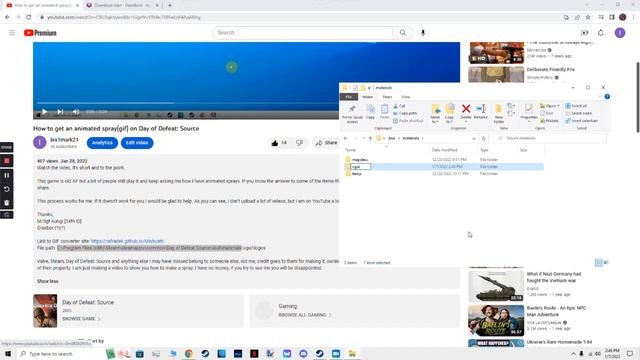
Task: Click Cut in the Clipboard group
Action: tap(399, 106)
